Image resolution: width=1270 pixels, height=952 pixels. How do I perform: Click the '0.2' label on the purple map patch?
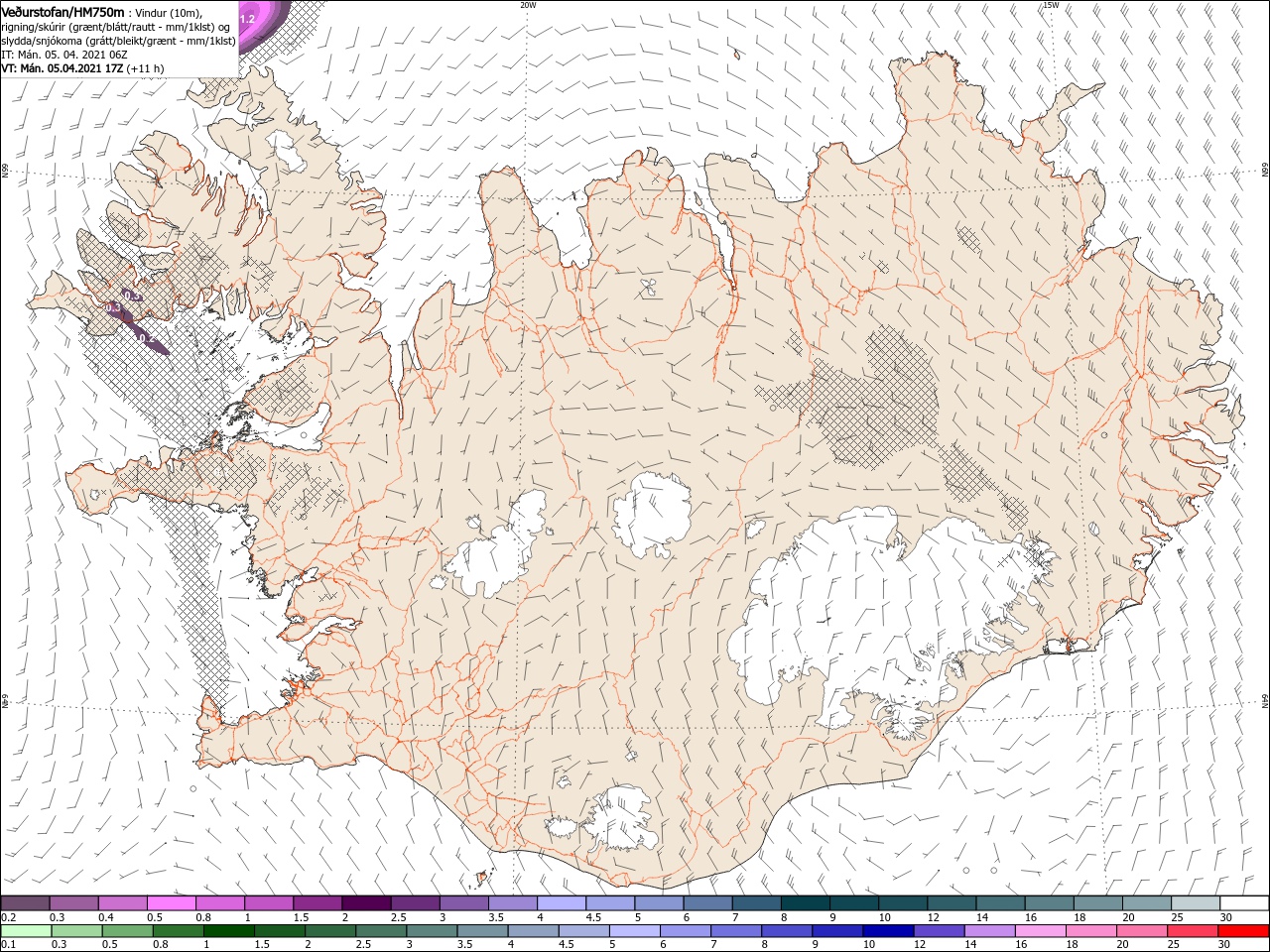tap(146, 339)
